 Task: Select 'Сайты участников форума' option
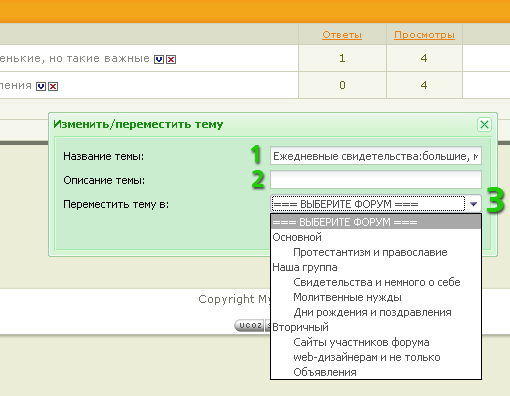click(376, 342)
